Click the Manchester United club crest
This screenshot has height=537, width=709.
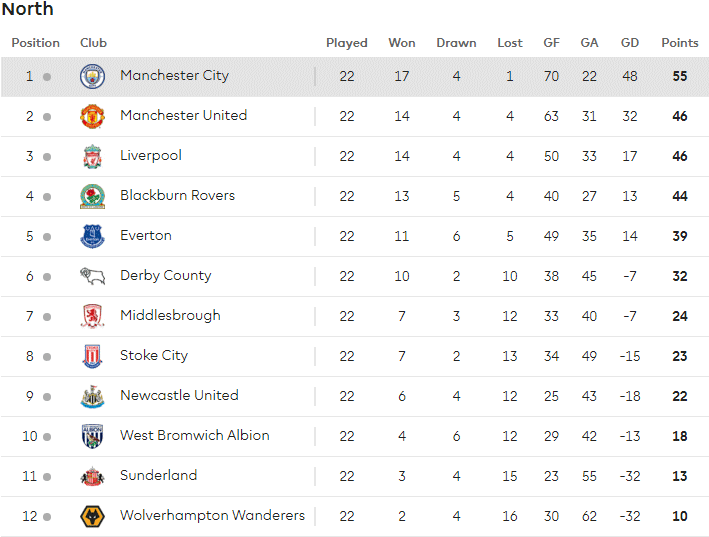pos(92,116)
